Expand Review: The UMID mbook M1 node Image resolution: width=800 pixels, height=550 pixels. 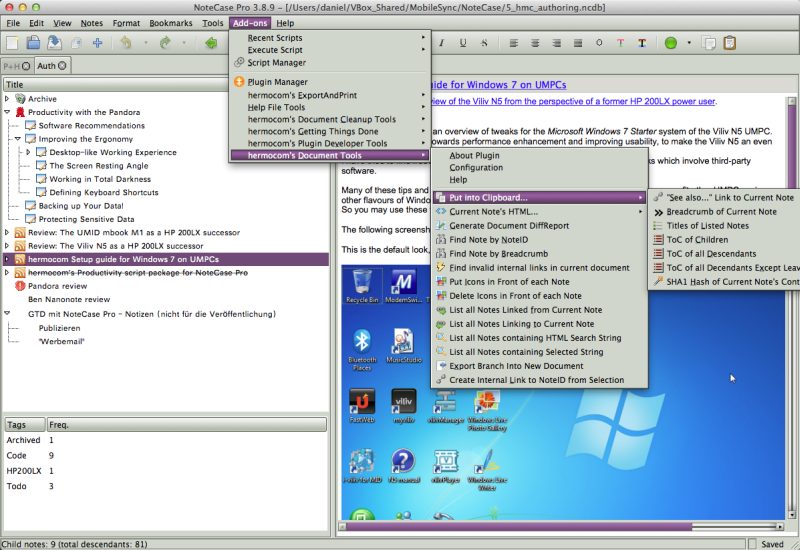tap(7, 232)
